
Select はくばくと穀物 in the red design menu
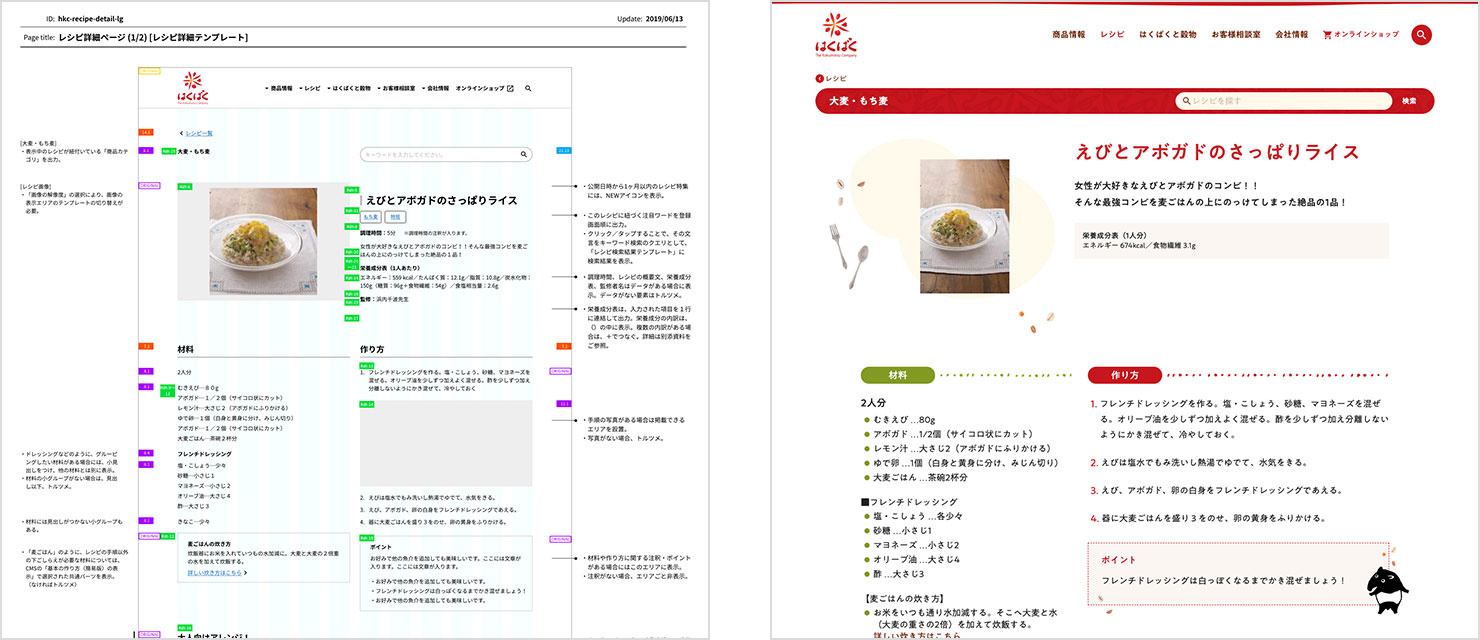[1168, 35]
